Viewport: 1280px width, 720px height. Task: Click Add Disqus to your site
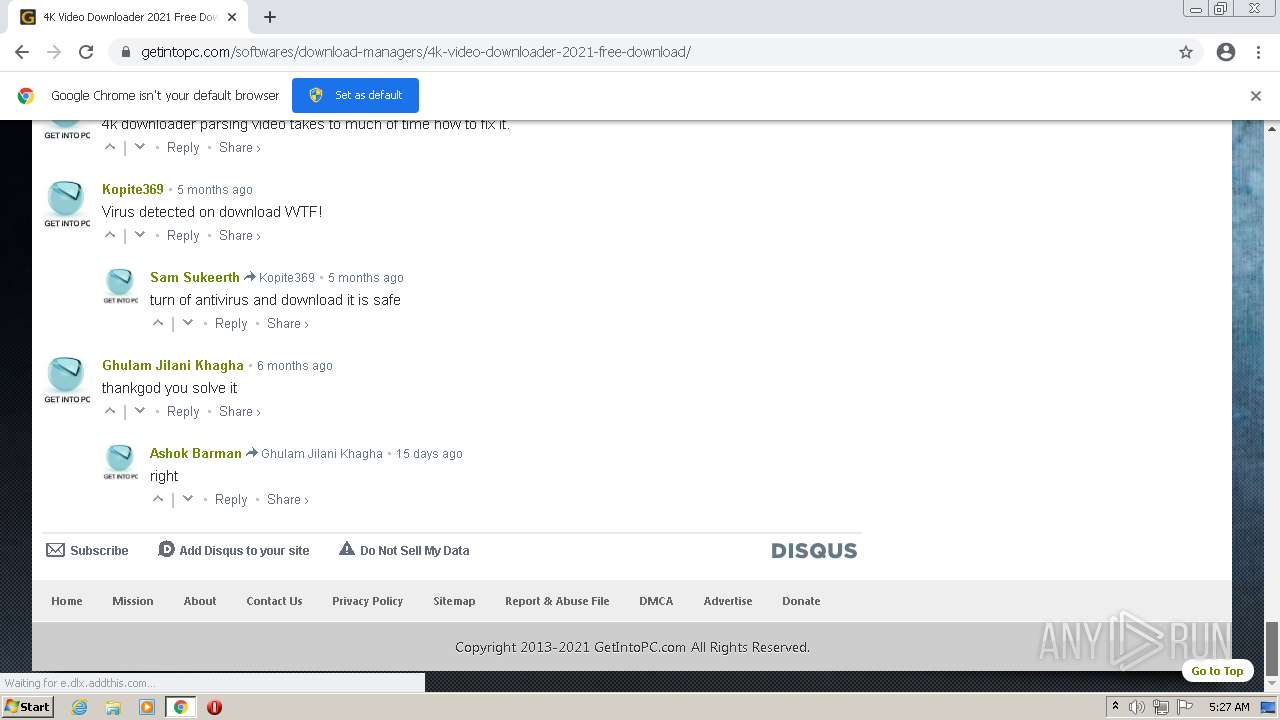[x=234, y=550]
